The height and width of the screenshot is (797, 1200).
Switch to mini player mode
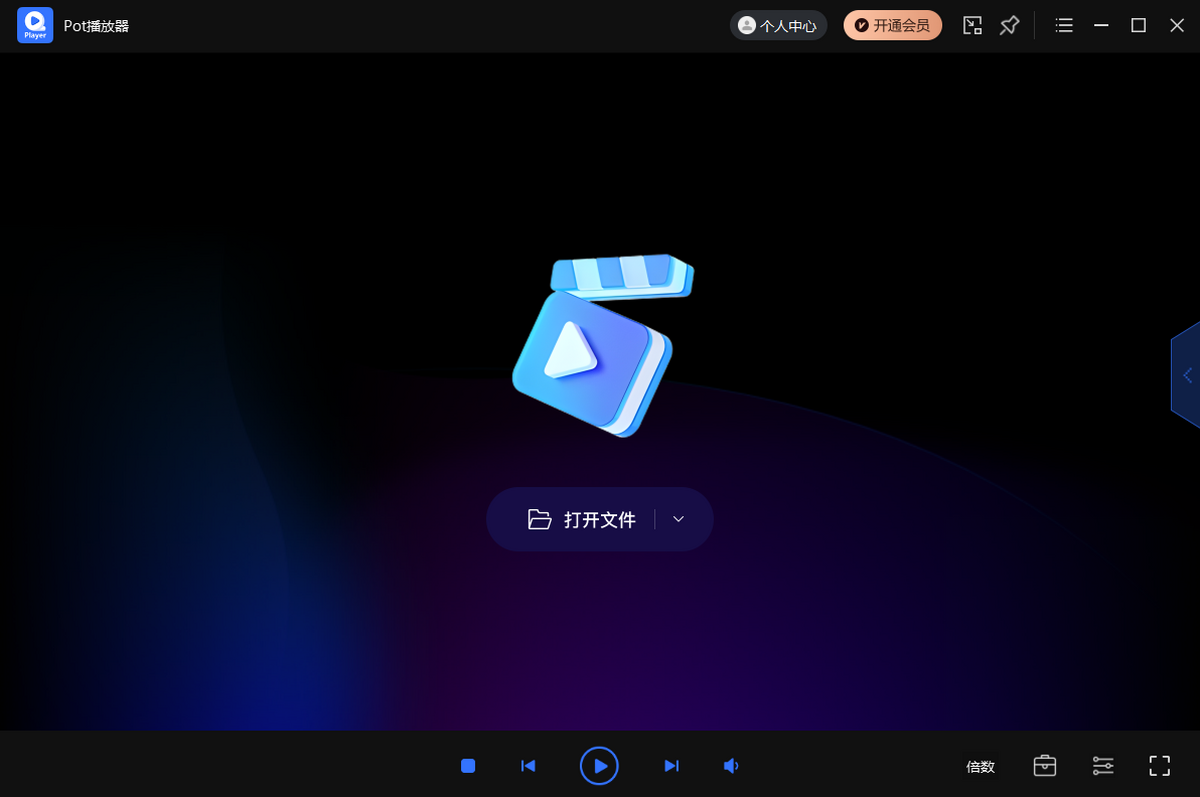(x=972, y=26)
